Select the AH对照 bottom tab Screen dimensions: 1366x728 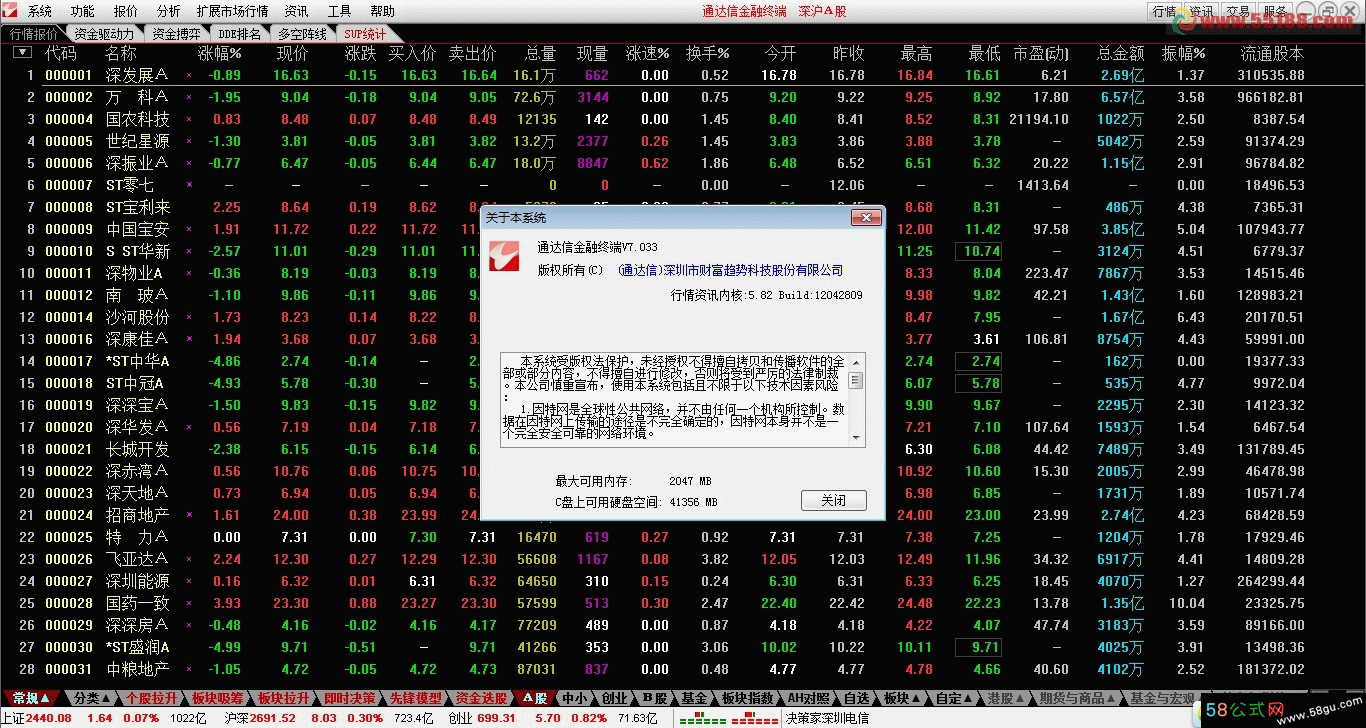pos(809,698)
